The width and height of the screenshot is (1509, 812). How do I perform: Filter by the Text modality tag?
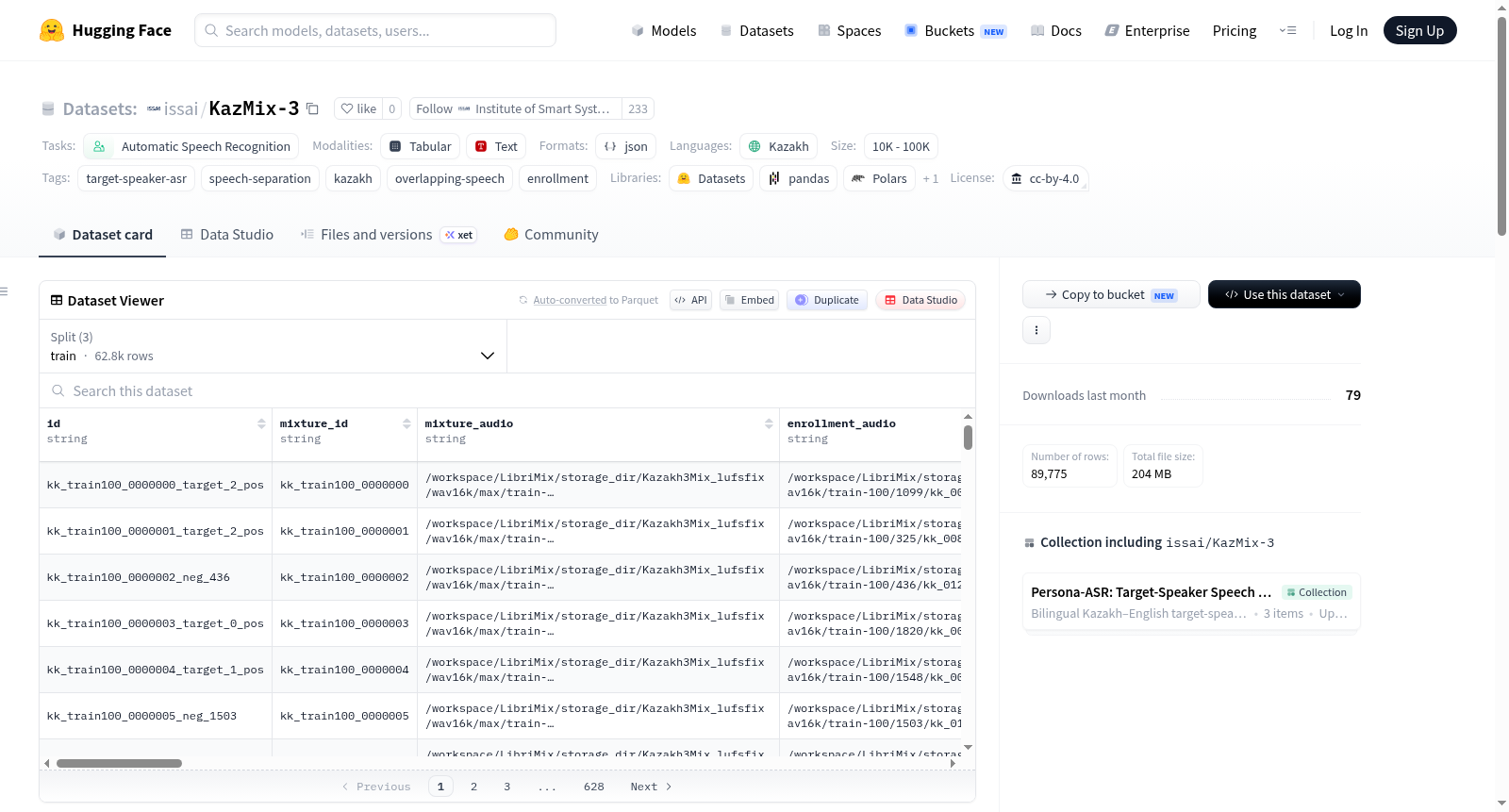496,146
